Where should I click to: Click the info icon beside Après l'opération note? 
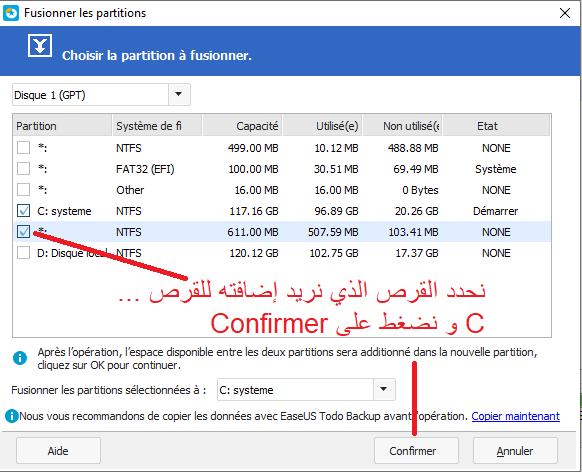20,358
